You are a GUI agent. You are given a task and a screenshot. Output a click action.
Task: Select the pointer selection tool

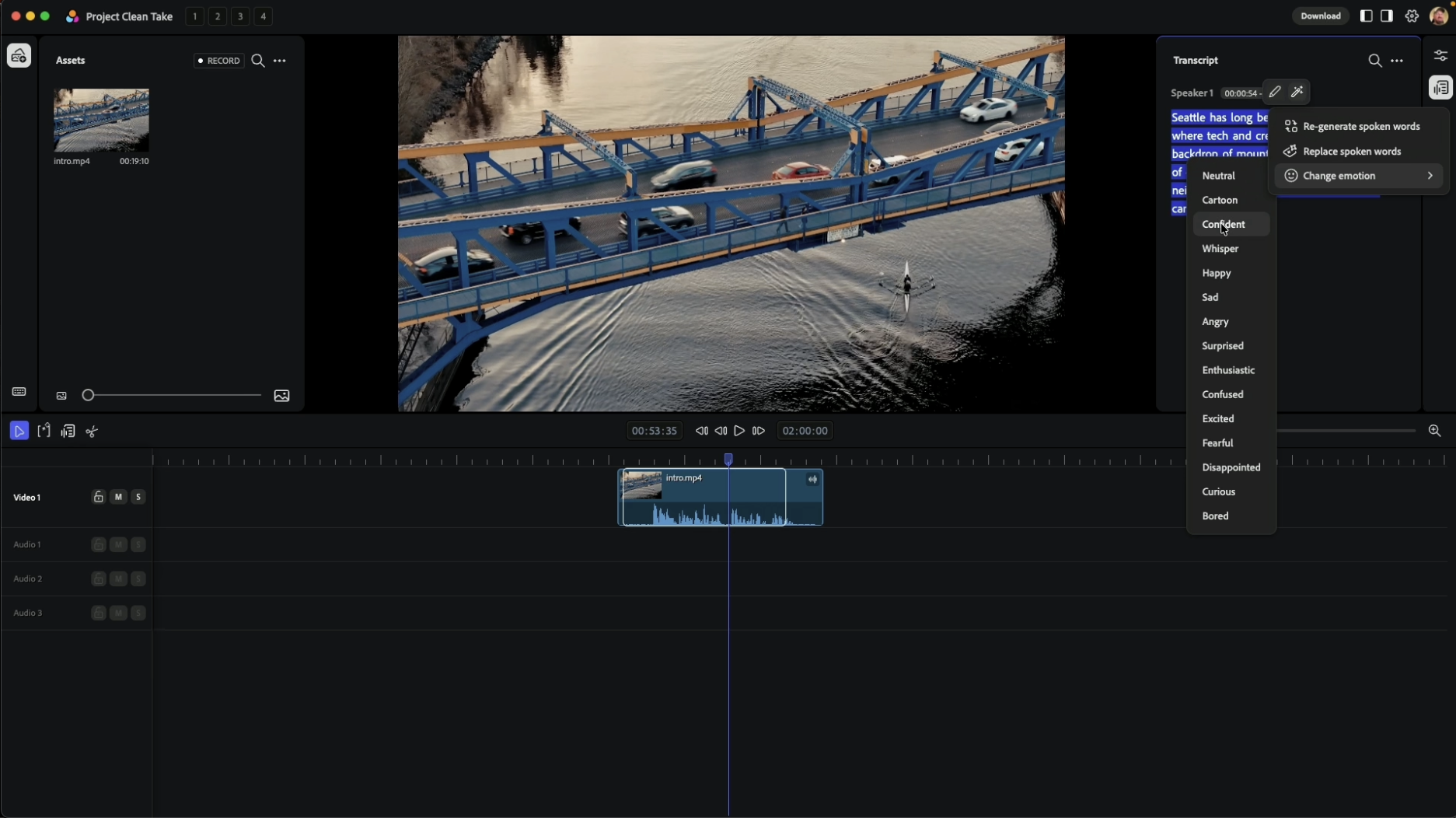point(19,431)
